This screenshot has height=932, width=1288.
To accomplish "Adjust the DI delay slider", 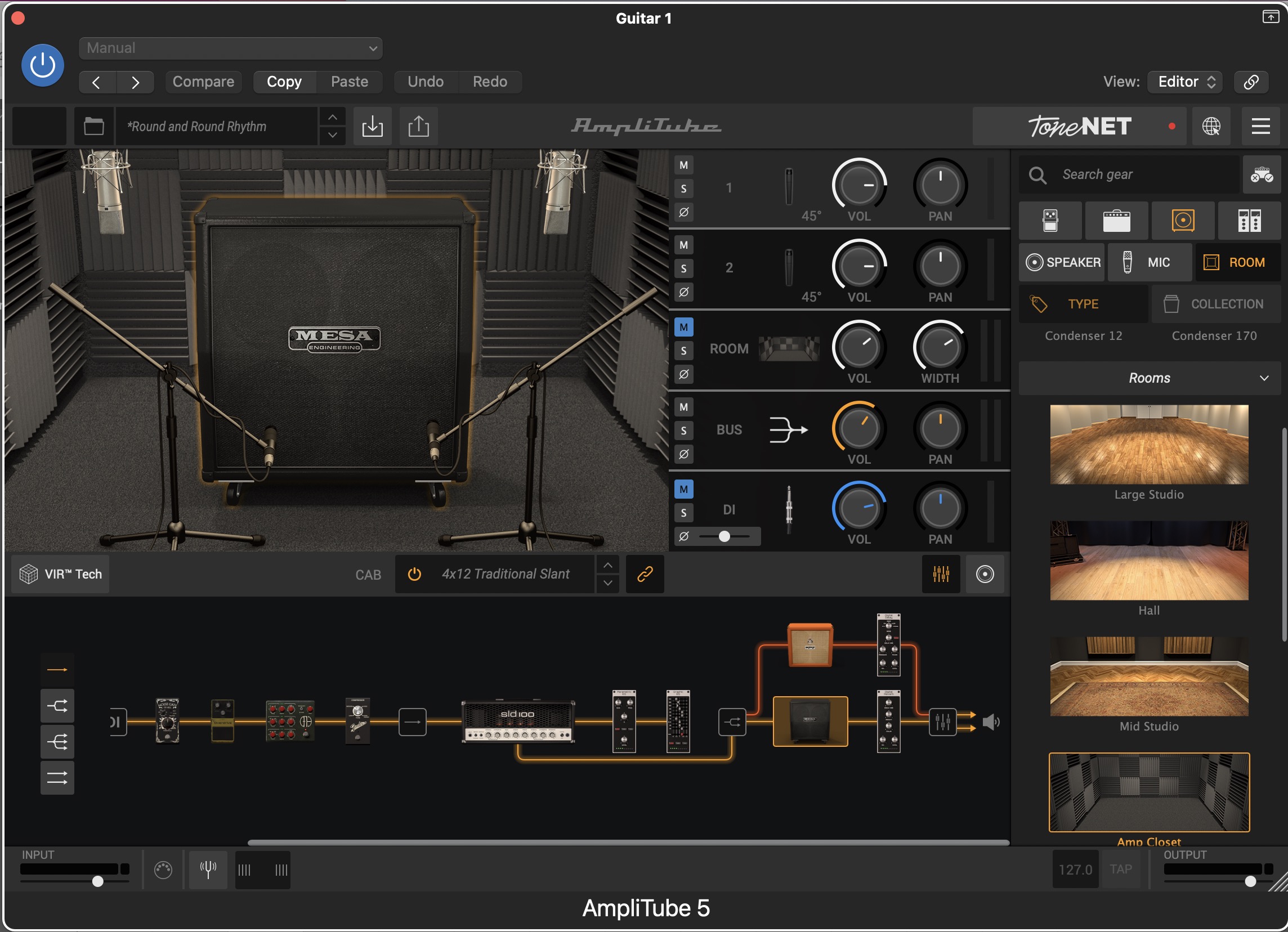I will (x=724, y=536).
